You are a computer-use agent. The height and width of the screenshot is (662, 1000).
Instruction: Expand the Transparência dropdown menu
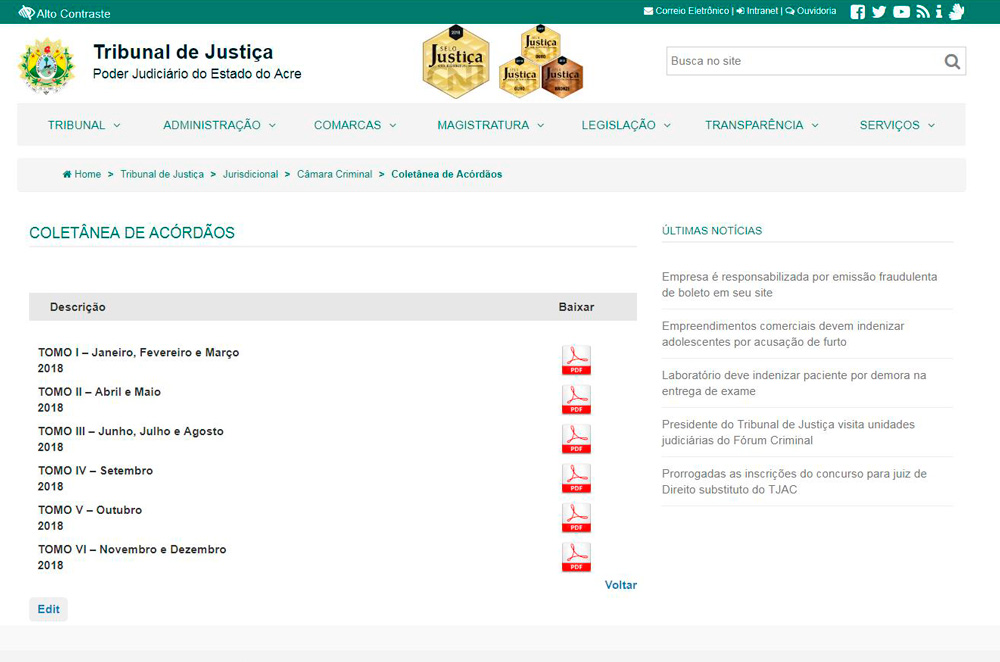(x=761, y=125)
